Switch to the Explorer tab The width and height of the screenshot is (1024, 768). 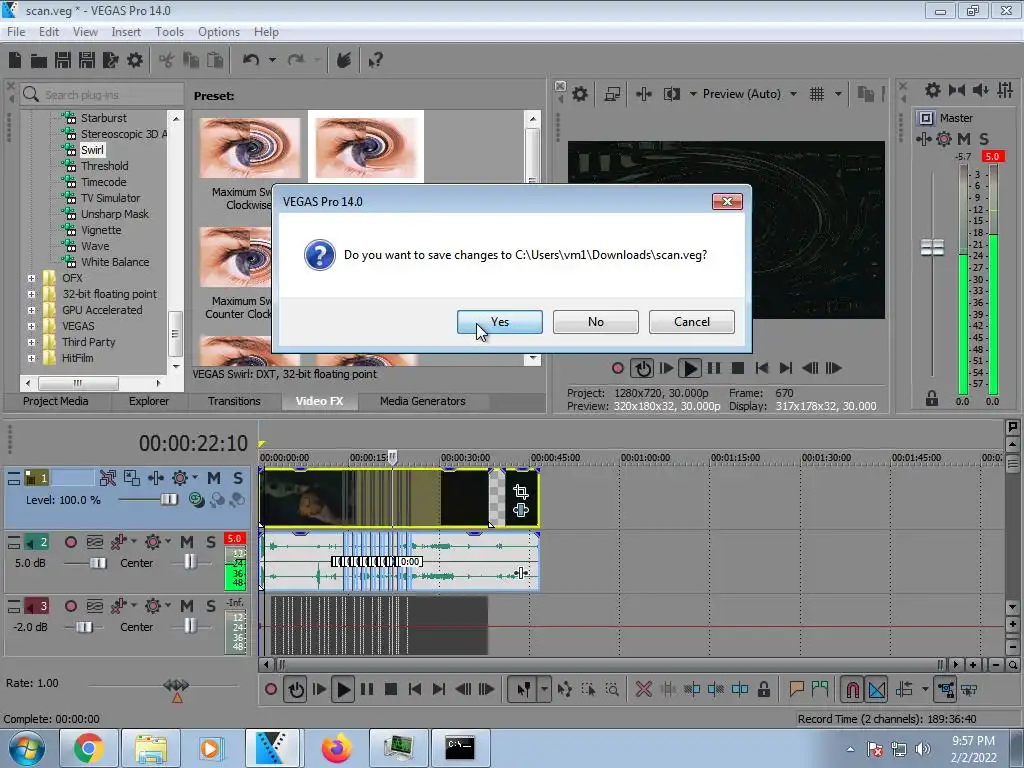click(148, 401)
